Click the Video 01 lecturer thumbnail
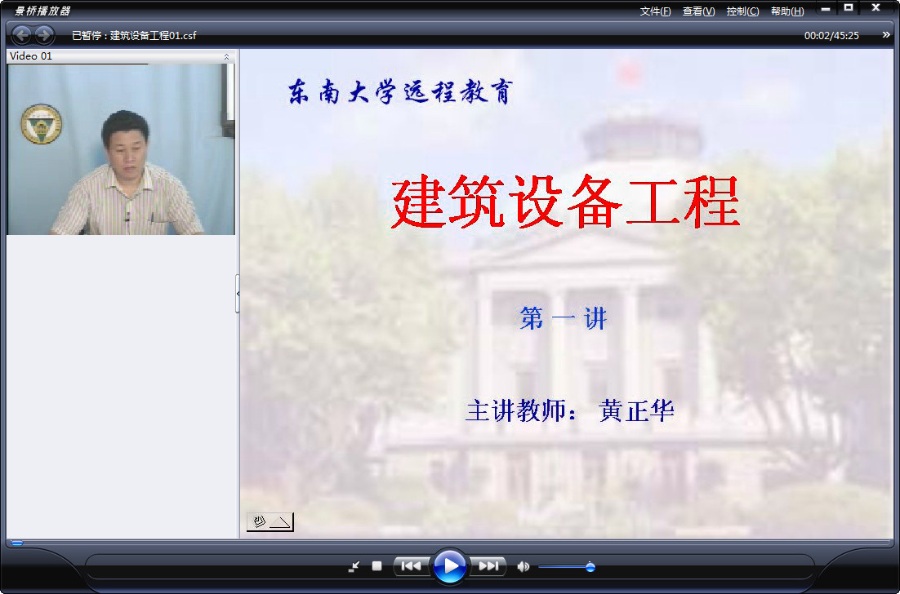 pos(121,149)
